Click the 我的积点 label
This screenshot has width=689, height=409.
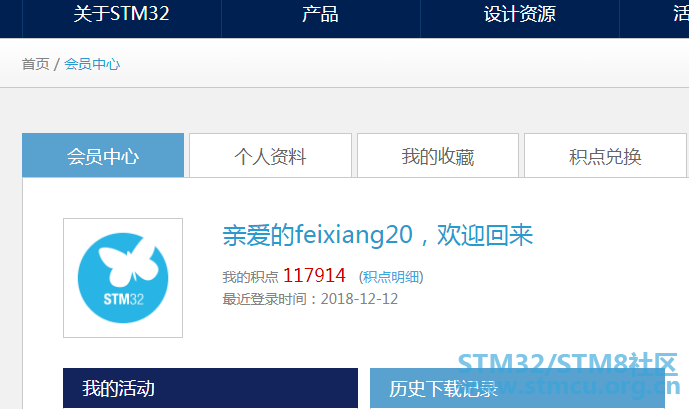[250, 277]
